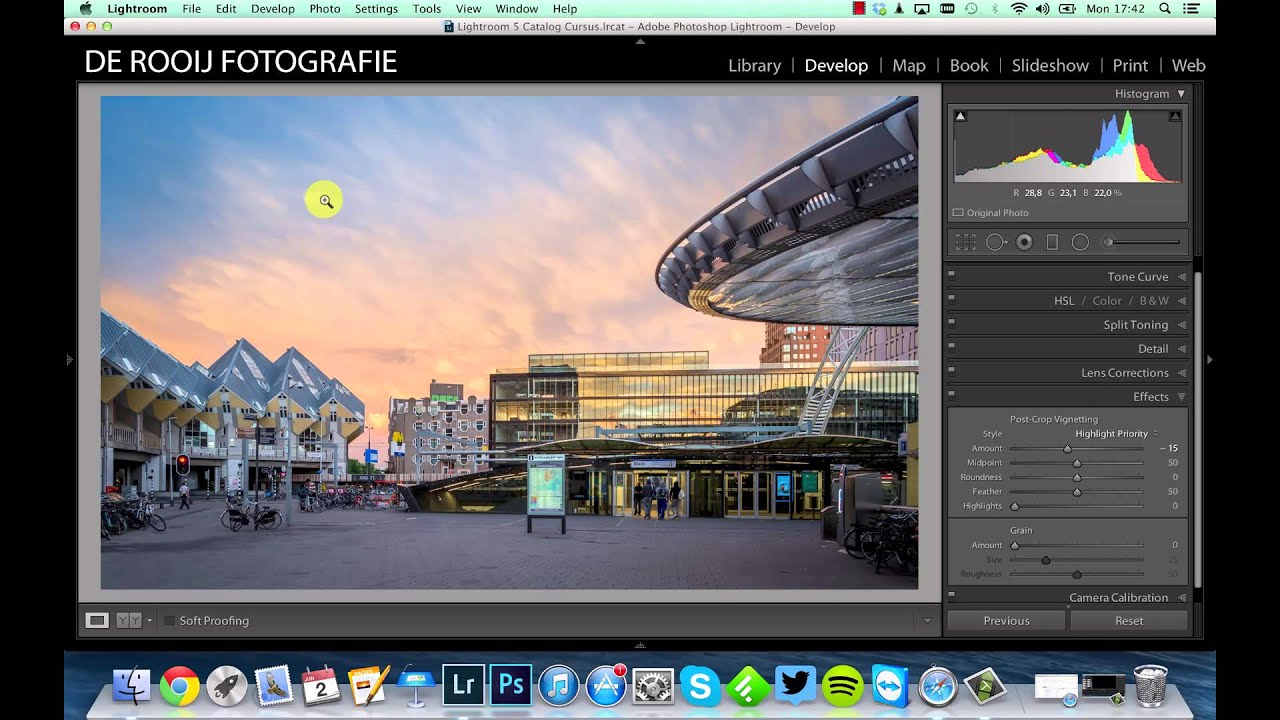Adjust the vignette Feather slider
This screenshot has height=720, width=1280.
click(1076, 492)
